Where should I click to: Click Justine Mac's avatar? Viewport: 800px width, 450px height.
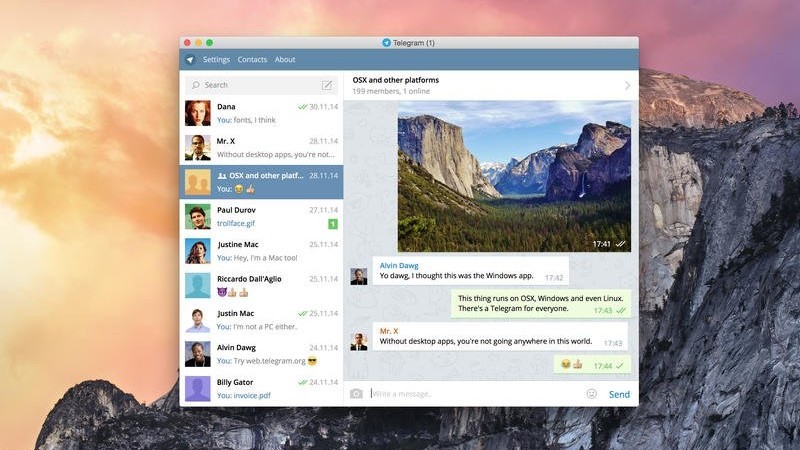197,251
